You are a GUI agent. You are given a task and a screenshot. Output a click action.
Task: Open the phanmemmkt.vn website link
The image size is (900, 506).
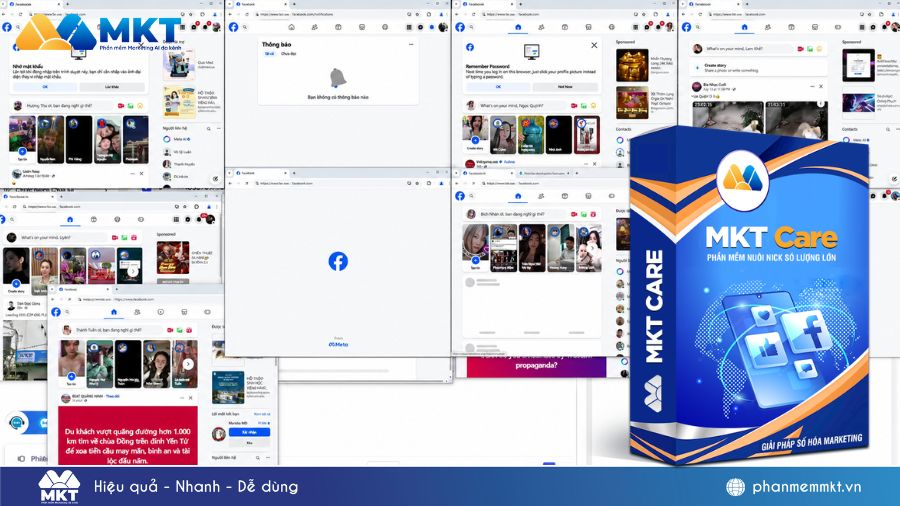point(806,487)
